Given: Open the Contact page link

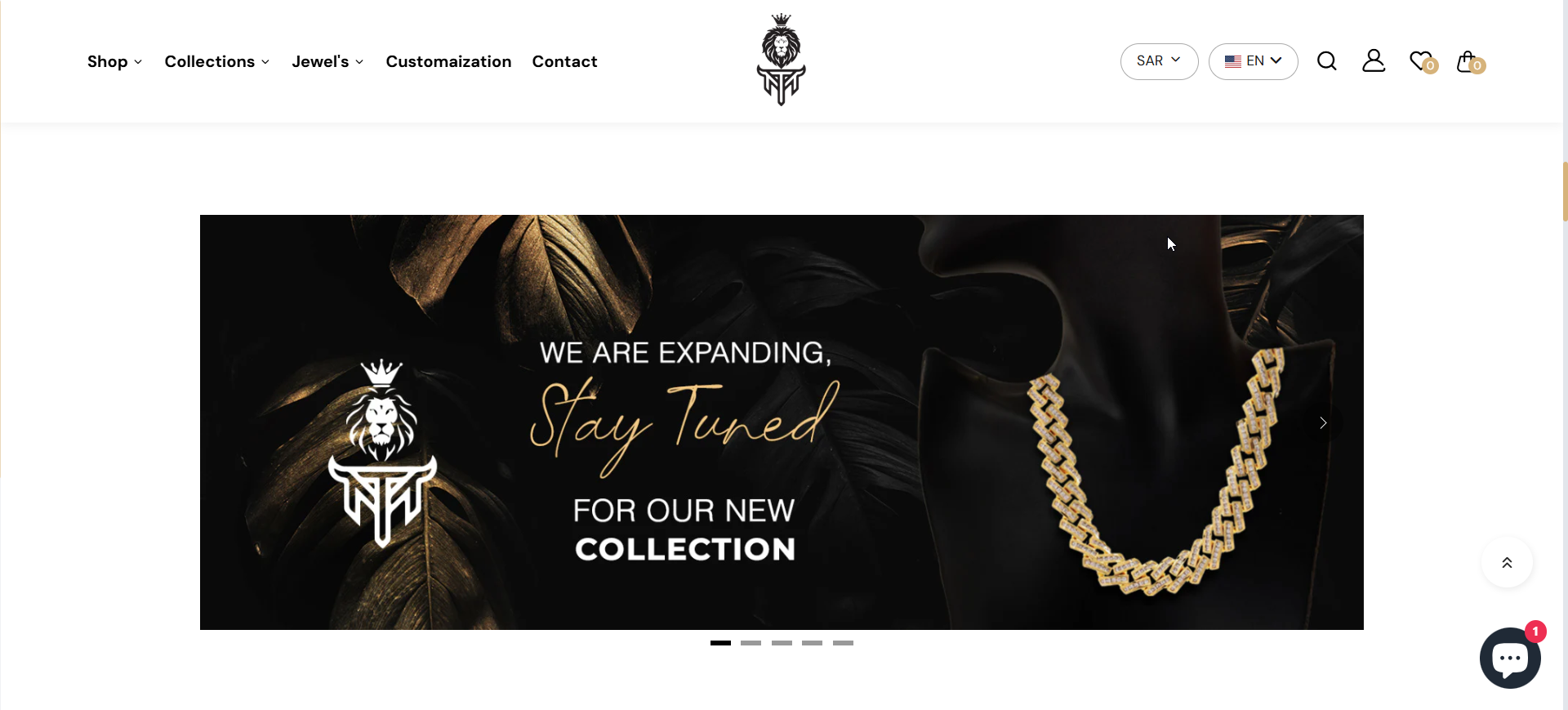Looking at the screenshot, I should [564, 61].
